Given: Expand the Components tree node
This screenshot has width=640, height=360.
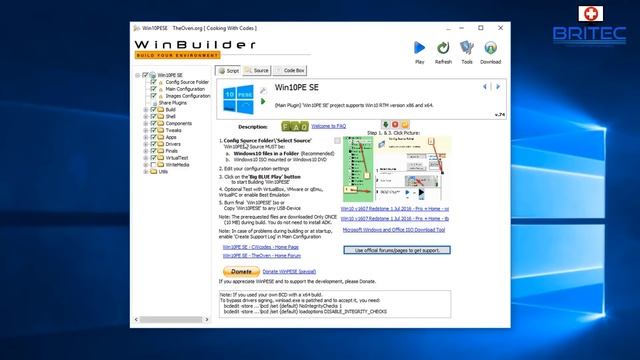Looking at the screenshot, I should [146, 123].
